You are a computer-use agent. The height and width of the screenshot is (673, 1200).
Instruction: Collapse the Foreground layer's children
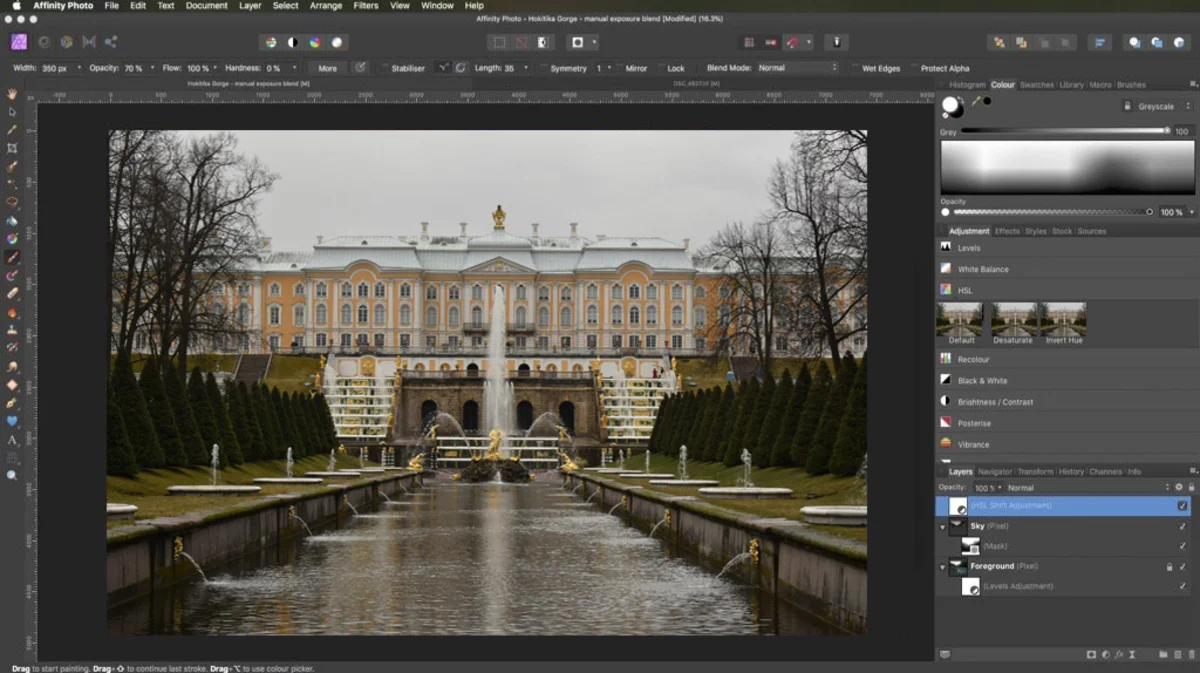point(942,566)
